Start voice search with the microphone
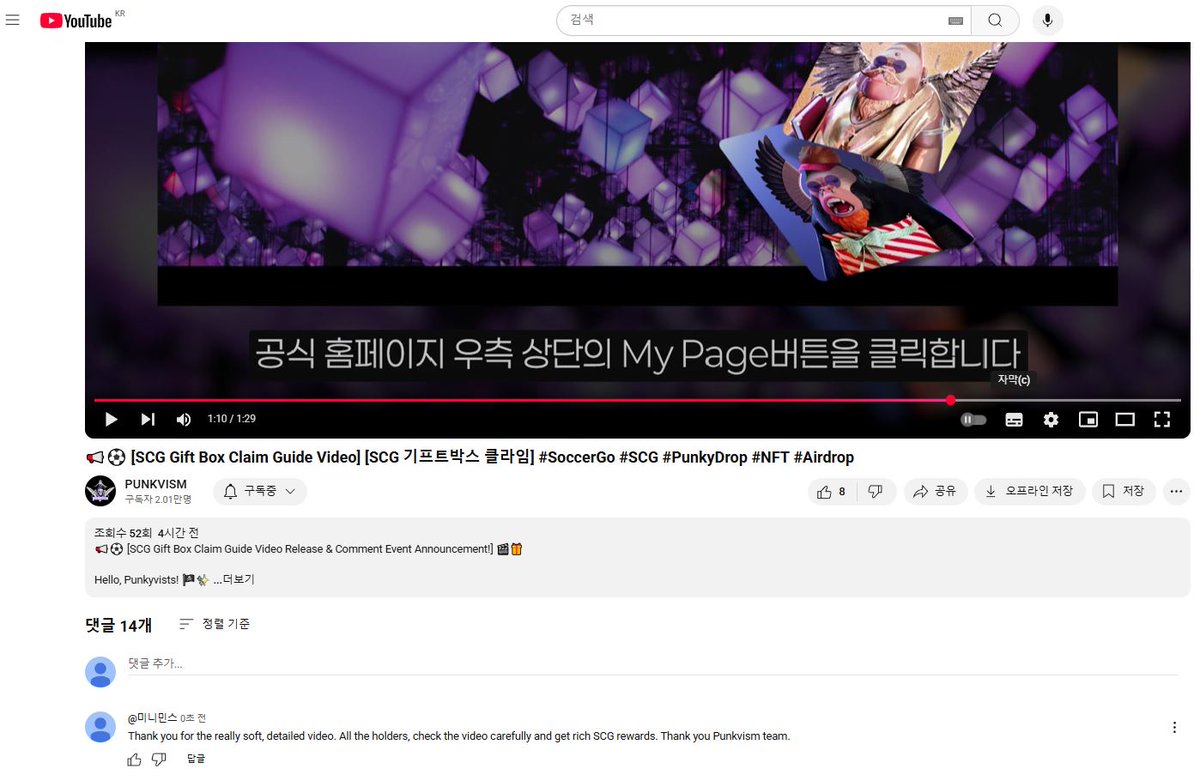The image size is (1200, 781). click(1048, 20)
